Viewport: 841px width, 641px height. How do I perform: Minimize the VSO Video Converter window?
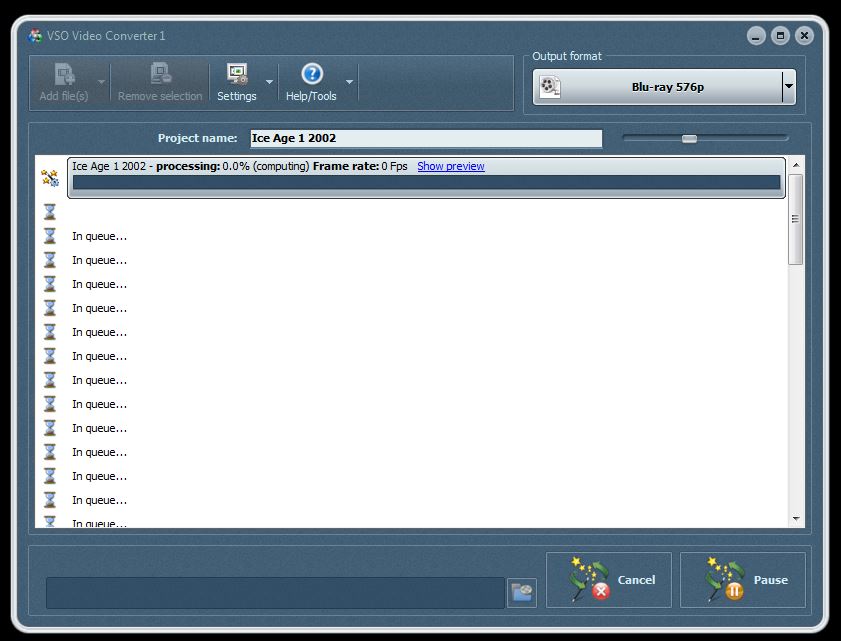[x=756, y=36]
